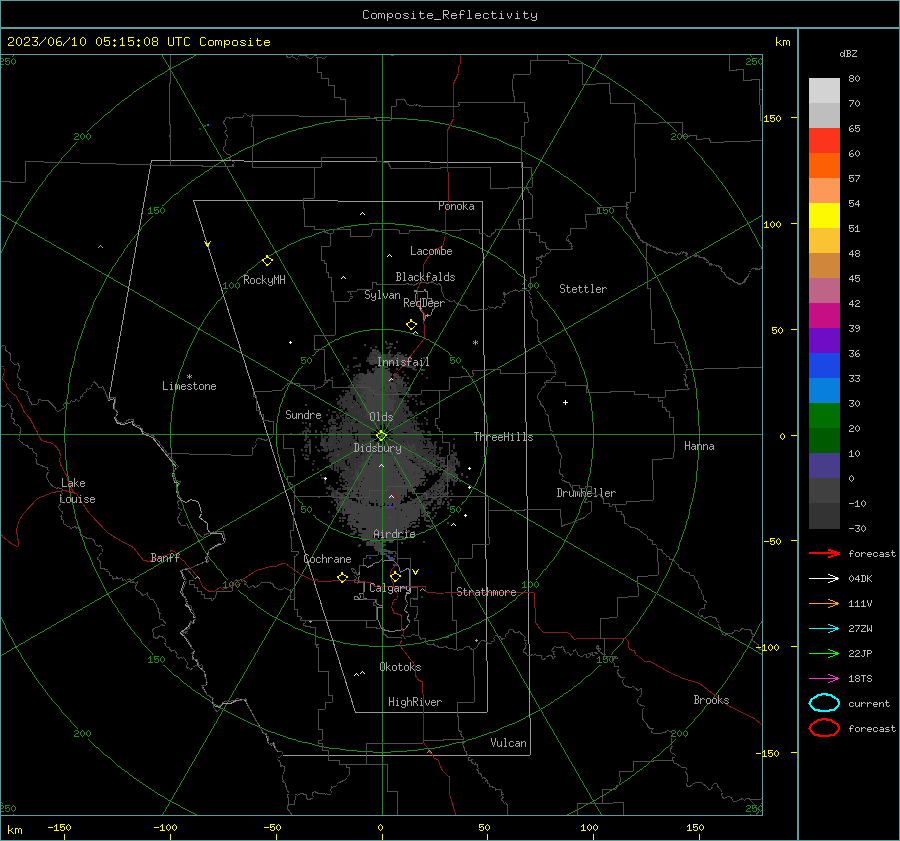Select the red forecast ellipse icon
The height and width of the screenshot is (841, 900).
pos(824,728)
